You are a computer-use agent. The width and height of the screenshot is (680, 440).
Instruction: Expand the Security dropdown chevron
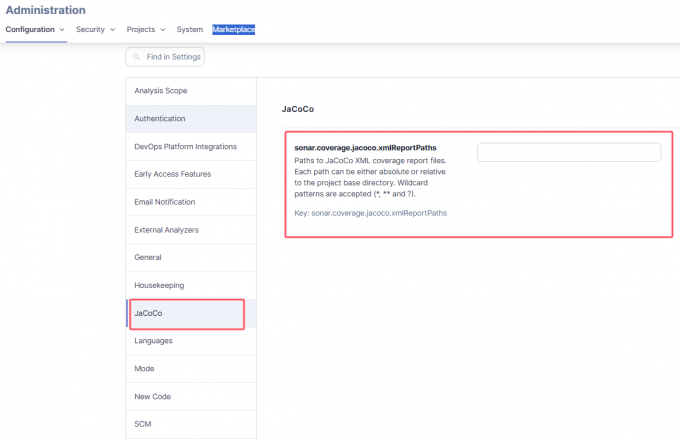point(113,29)
